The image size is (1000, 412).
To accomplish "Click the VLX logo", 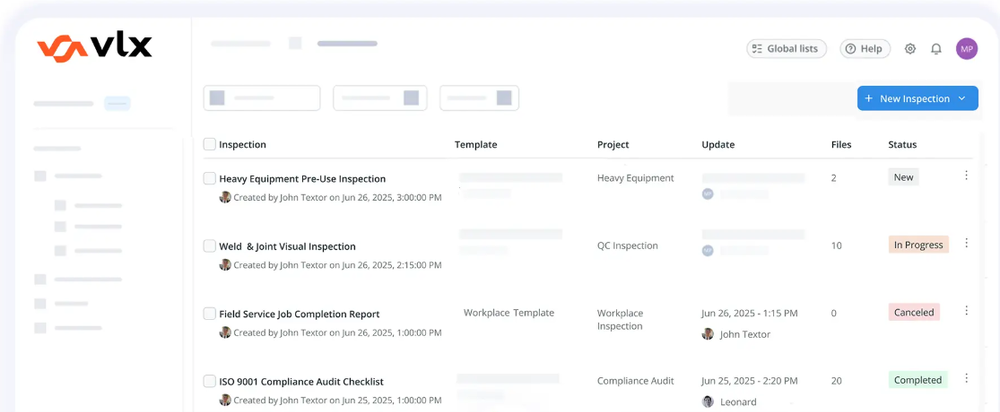I will pos(94,47).
